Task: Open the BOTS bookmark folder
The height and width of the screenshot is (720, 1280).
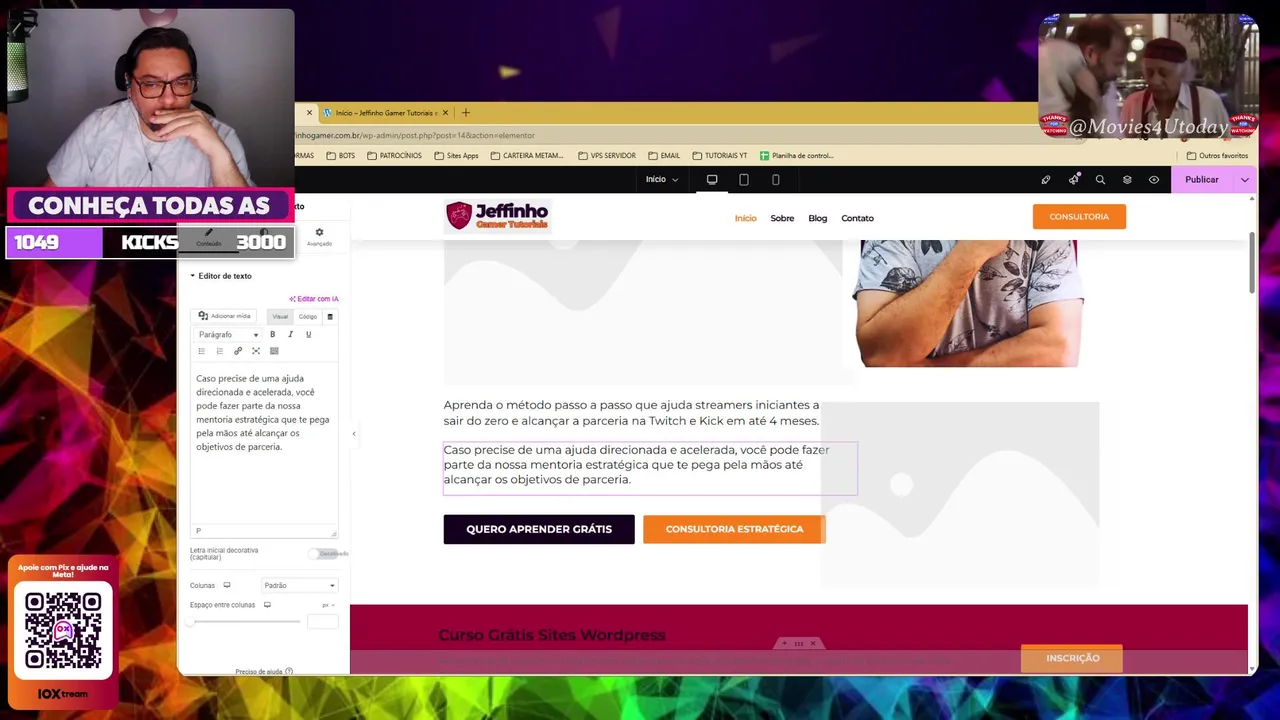Action: coord(340,156)
